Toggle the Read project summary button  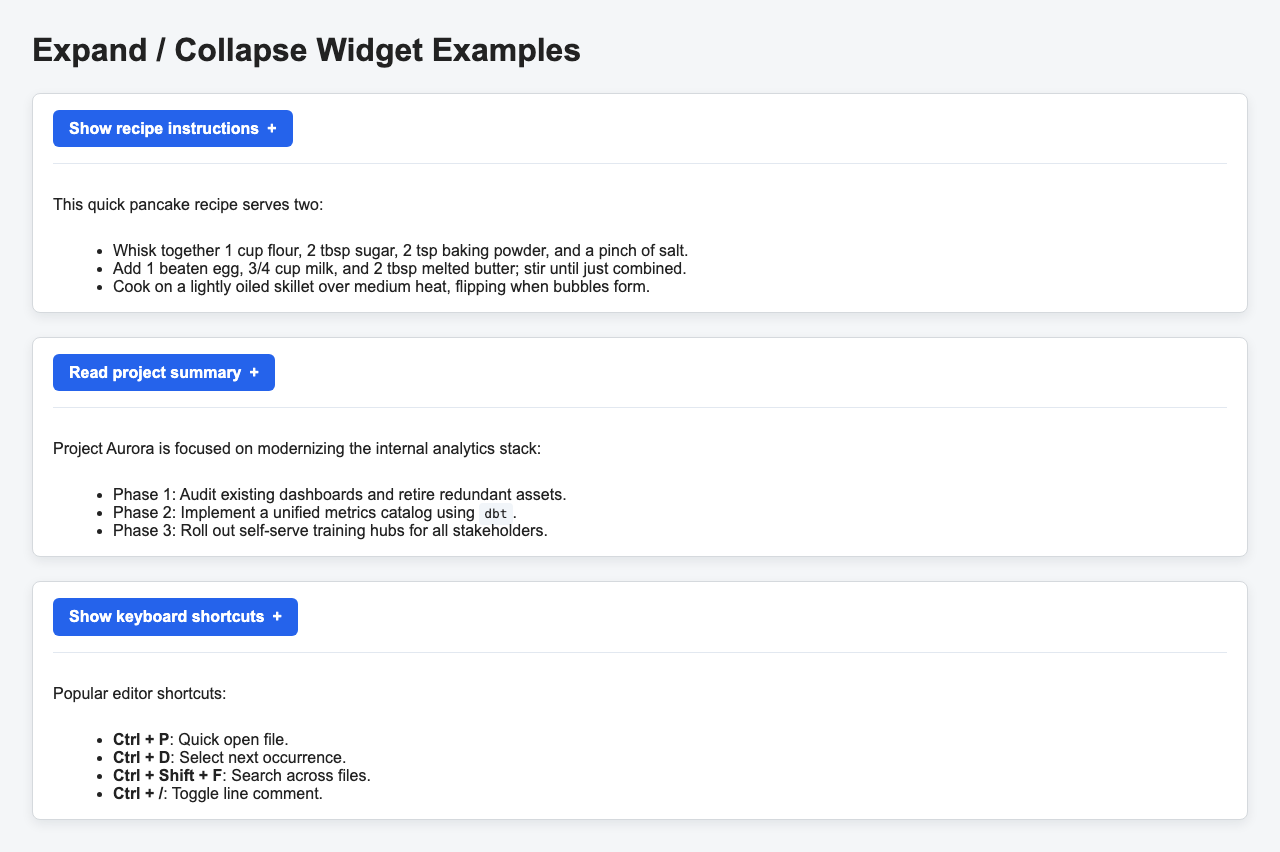tap(163, 372)
